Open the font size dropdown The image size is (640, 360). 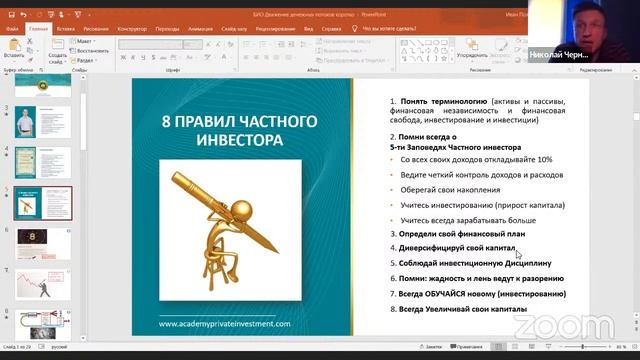[192, 44]
